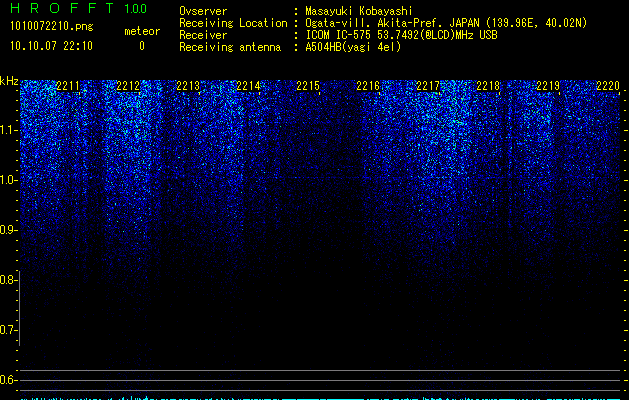Click the 0.9 frequency axis label
This screenshot has width=629, height=400.
point(9,230)
